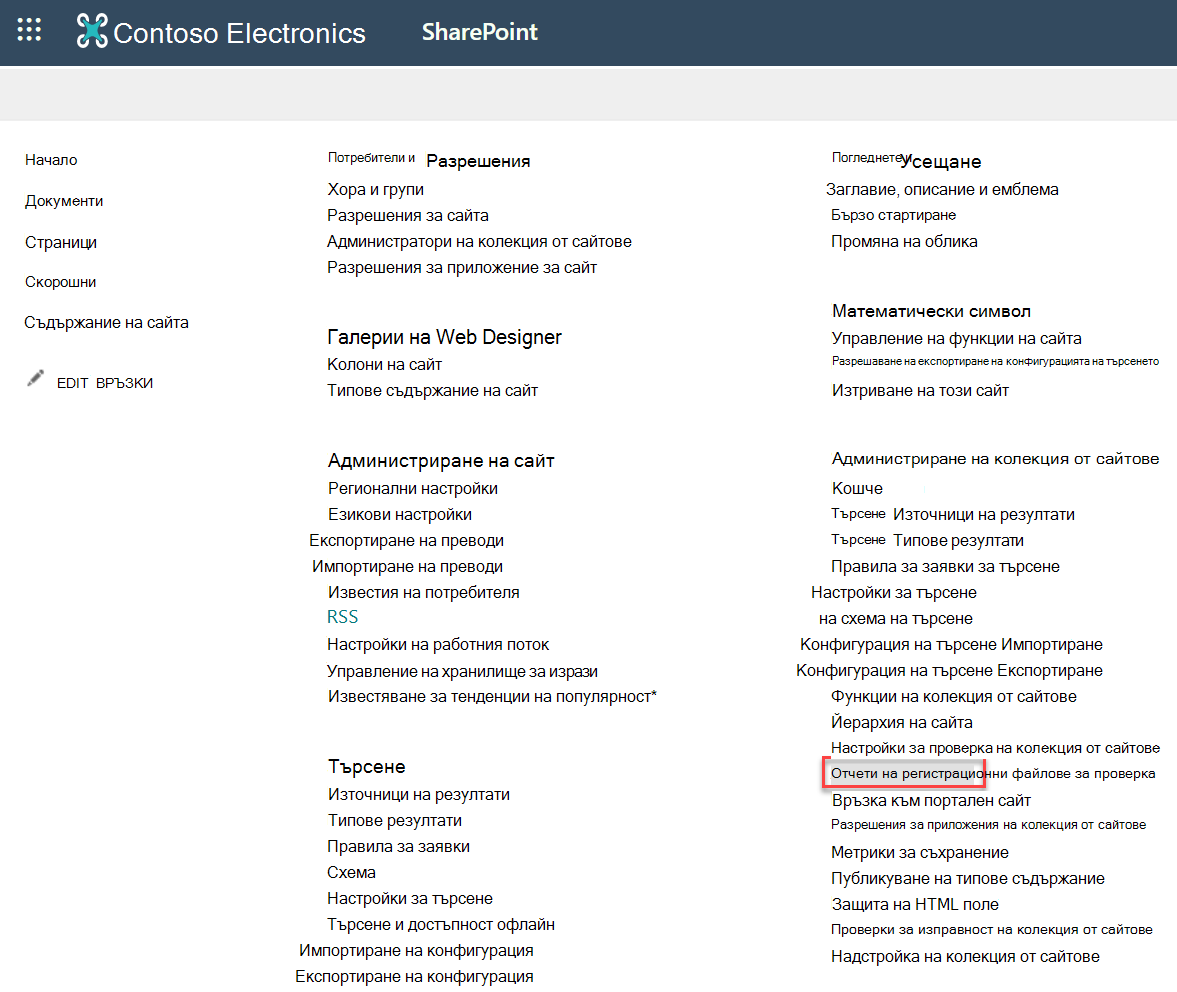Open Отчети на регистрационни файлове за проверка
The width and height of the screenshot is (1177, 992).
pyautogui.click(x=992, y=774)
